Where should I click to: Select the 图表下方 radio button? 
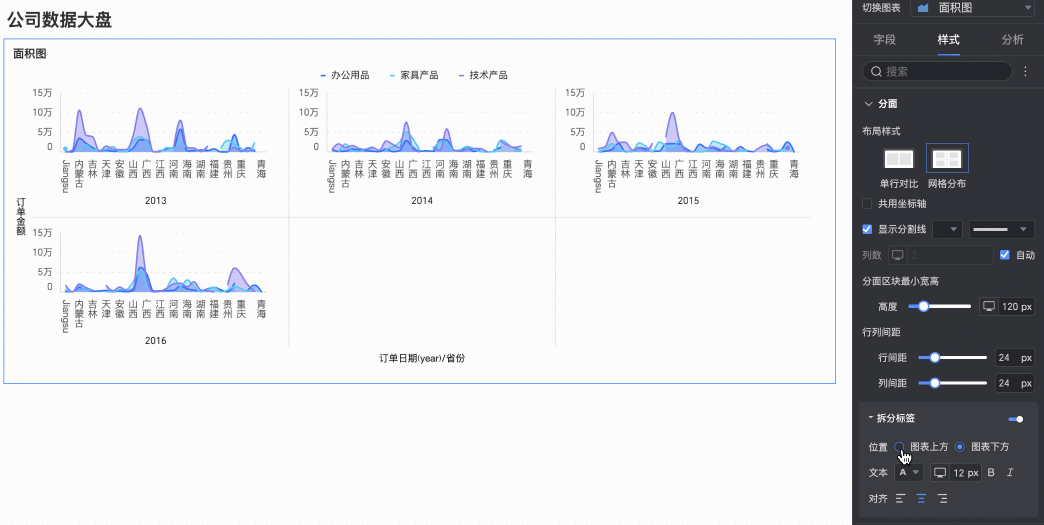click(x=959, y=446)
